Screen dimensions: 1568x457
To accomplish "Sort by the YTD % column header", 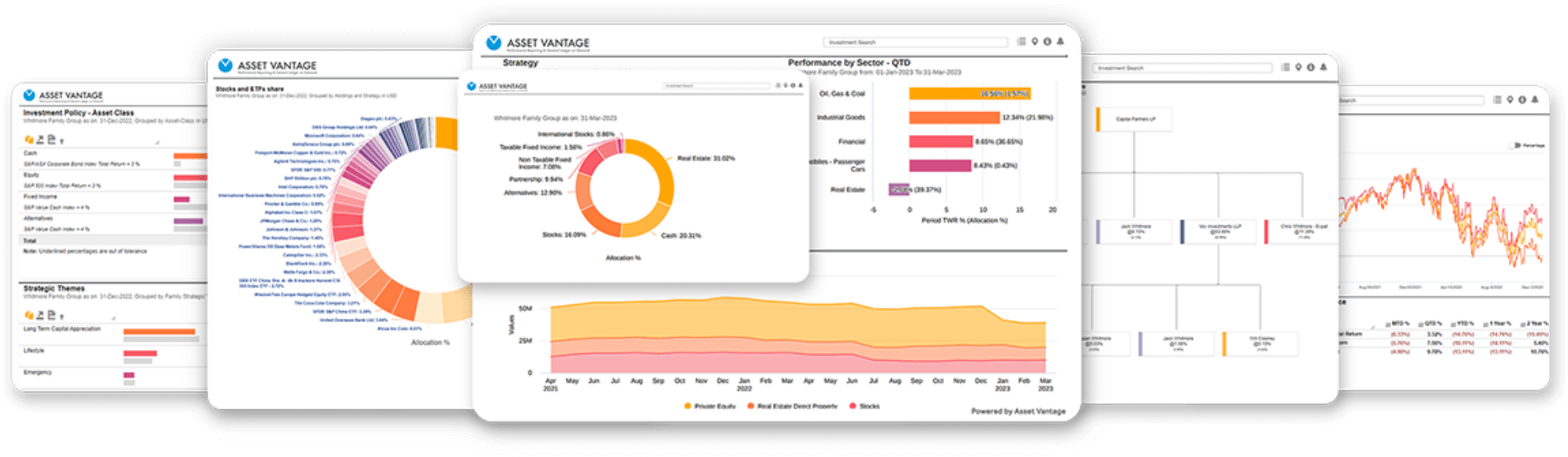I will 1463,323.
